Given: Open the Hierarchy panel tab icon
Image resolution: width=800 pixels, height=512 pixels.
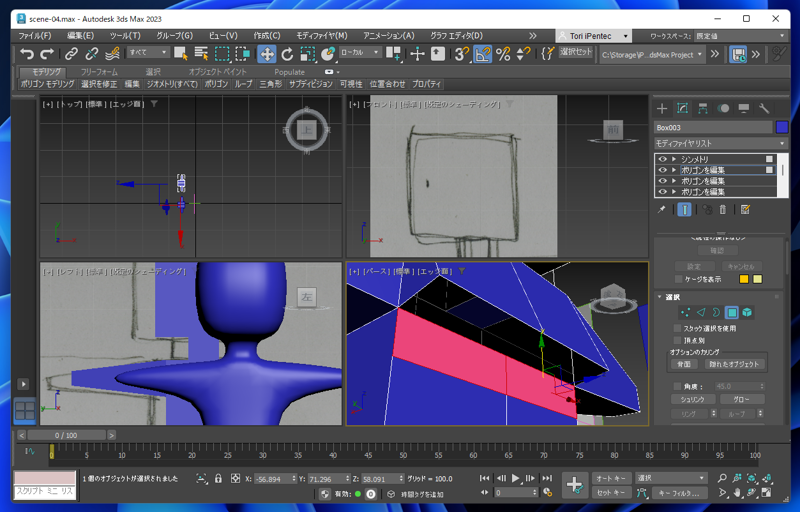Looking at the screenshot, I should pos(703,108).
